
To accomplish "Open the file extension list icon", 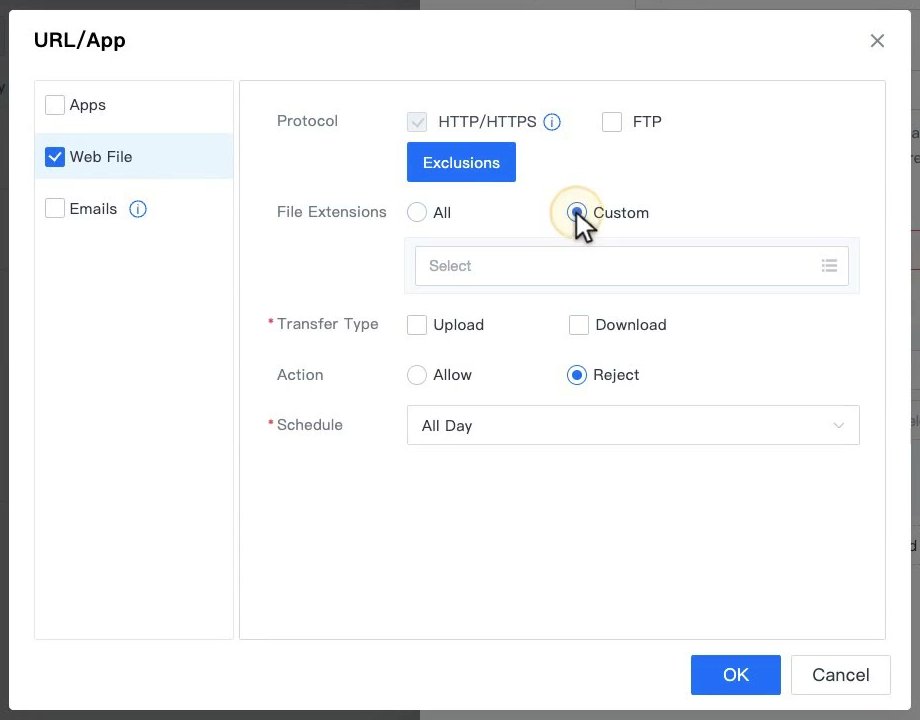I will coord(829,266).
